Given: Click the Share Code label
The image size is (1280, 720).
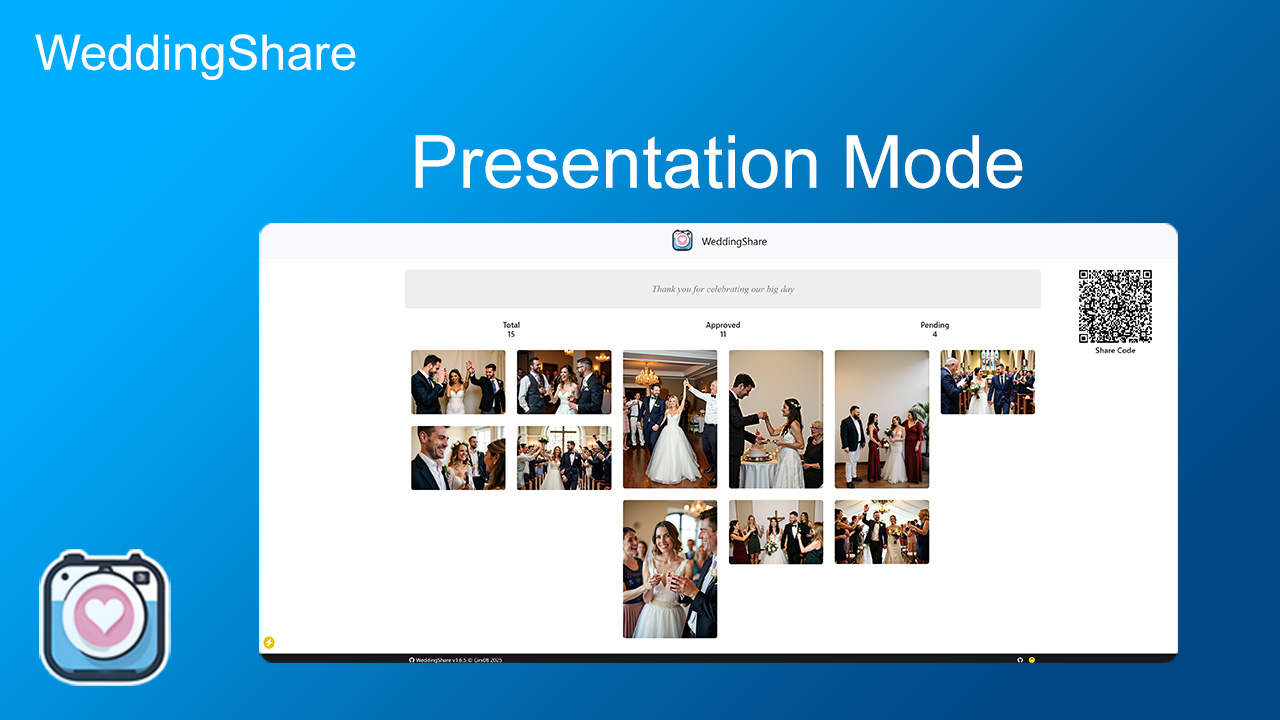Looking at the screenshot, I should click(1115, 351).
